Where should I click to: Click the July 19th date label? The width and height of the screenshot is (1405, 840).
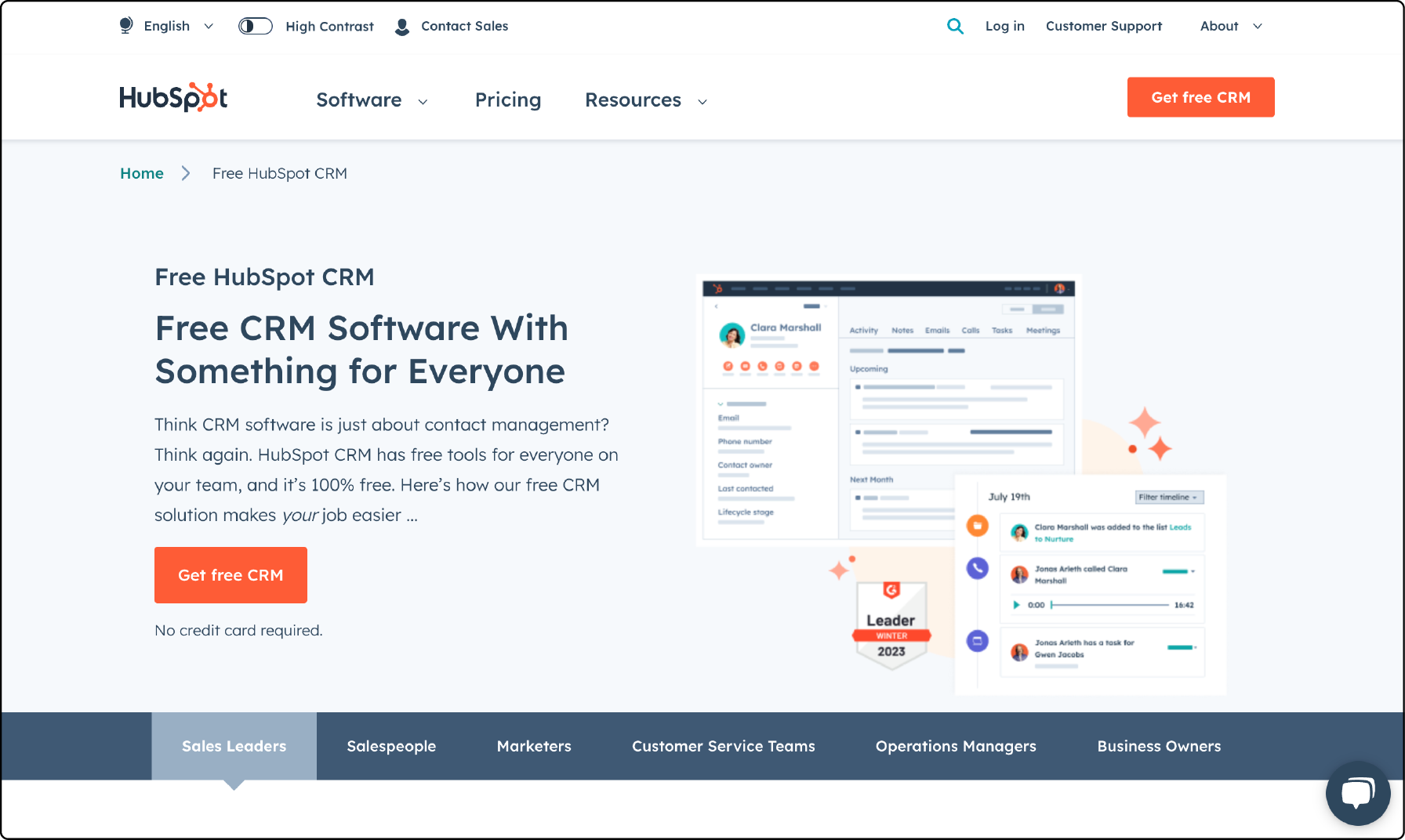tap(1009, 497)
